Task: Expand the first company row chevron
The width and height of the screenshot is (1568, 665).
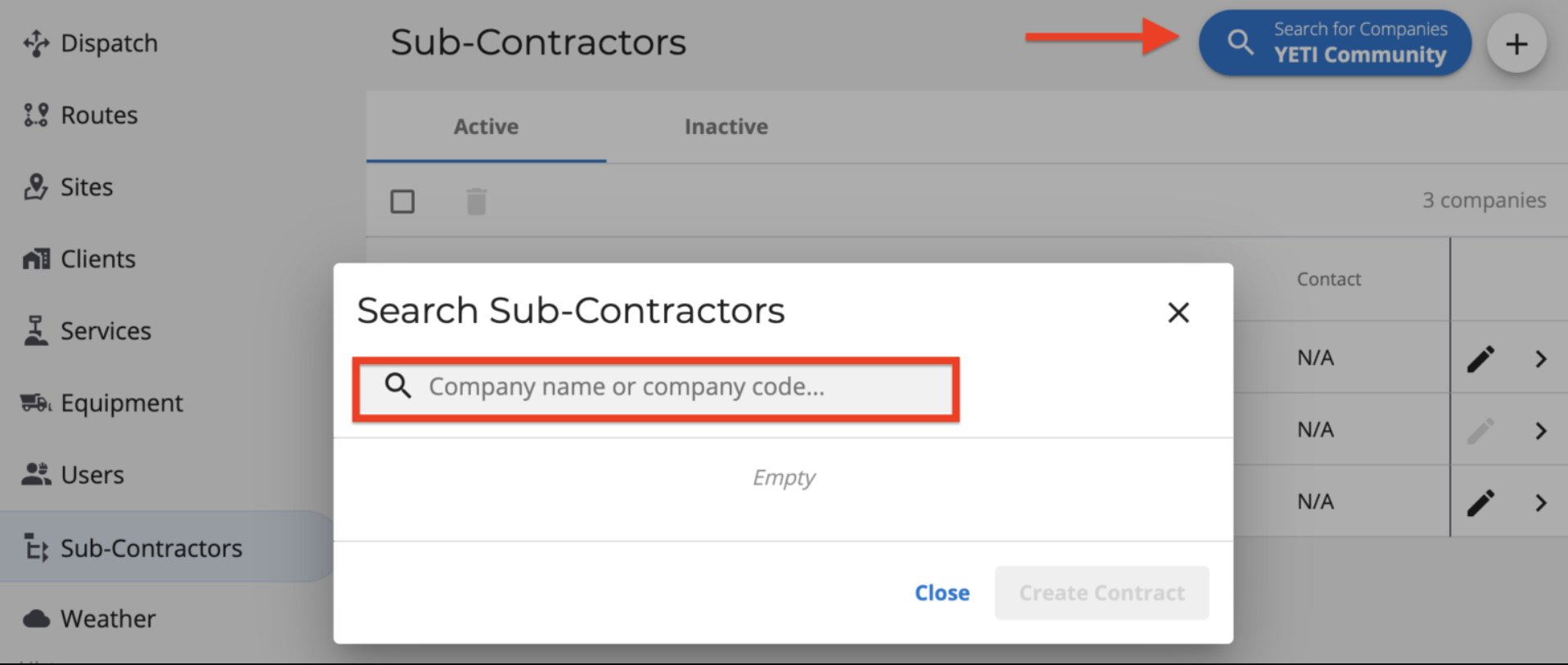Action: point(1541,359)
